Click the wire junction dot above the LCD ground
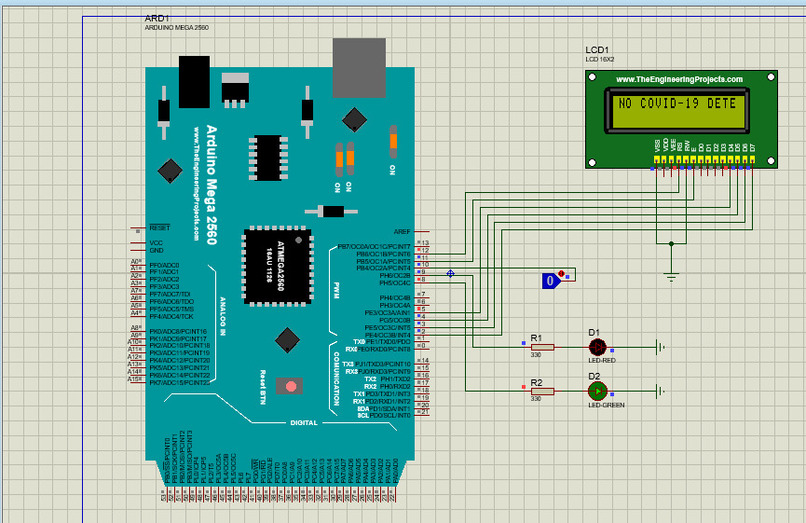 pos(671,243)
